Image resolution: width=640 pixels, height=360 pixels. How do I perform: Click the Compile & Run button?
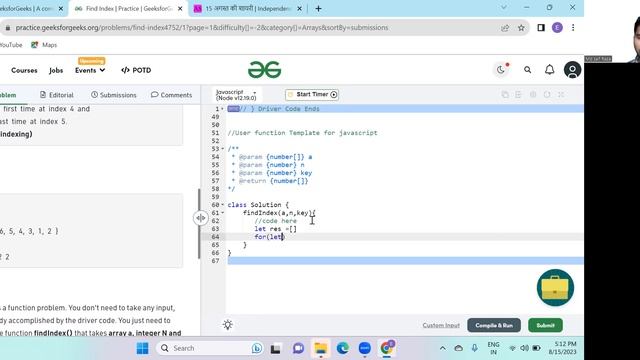pos(494,325)
